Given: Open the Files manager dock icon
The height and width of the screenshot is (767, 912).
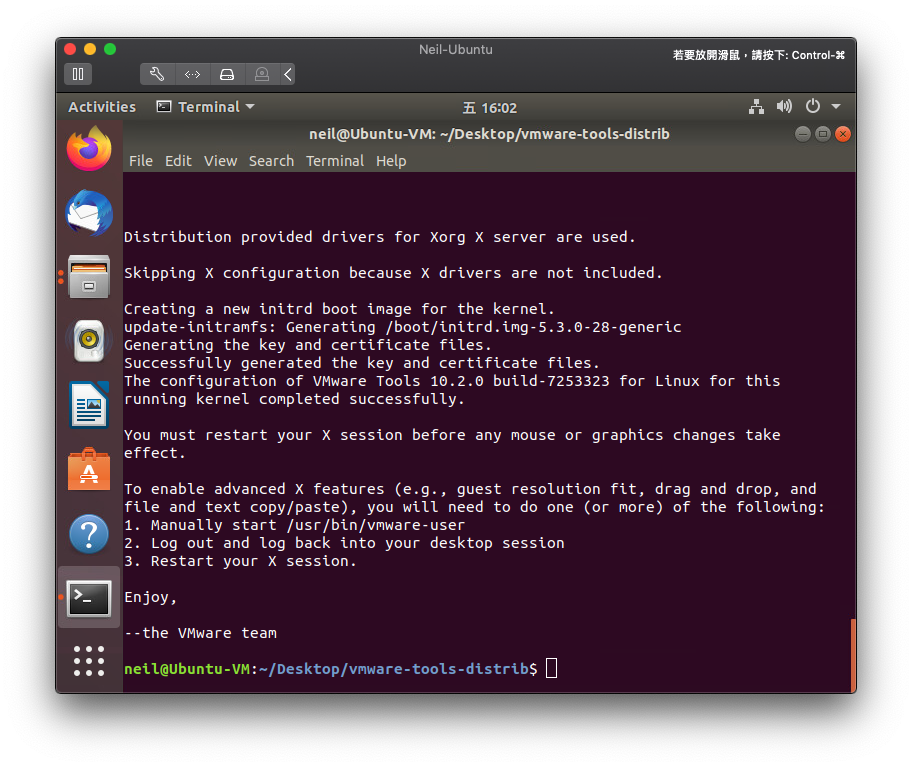Looking at the screenshot, I should [x=89, y=277].
